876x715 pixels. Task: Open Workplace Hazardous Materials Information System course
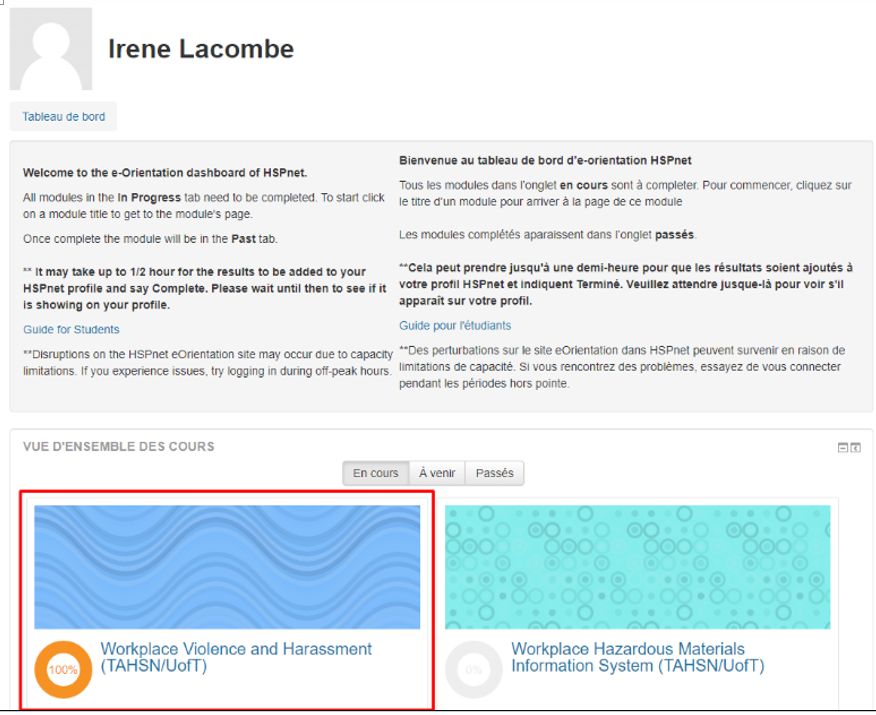point(637,657)
